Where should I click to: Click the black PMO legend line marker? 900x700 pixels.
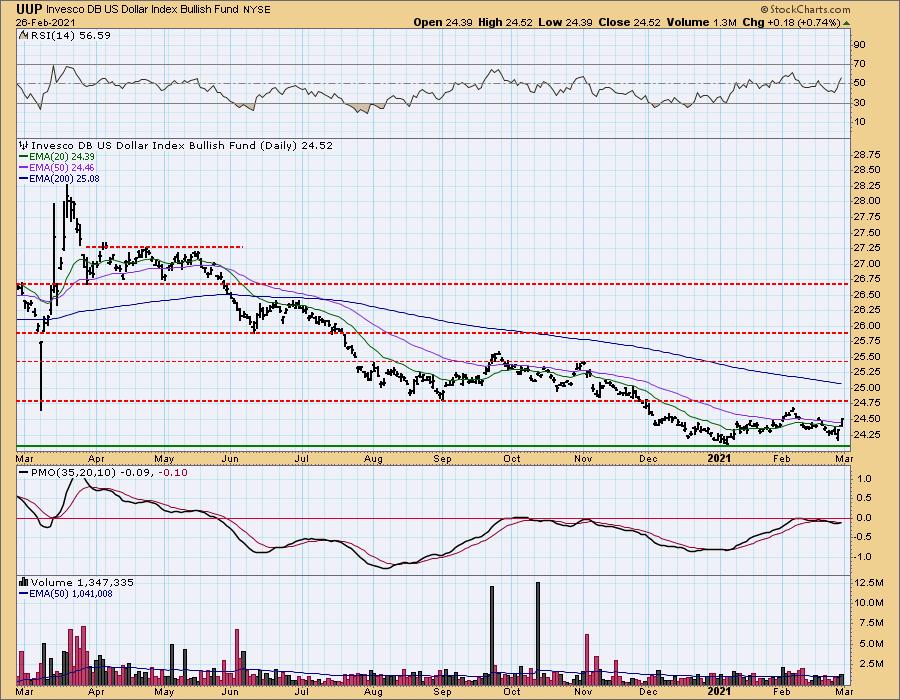[23, 473]
